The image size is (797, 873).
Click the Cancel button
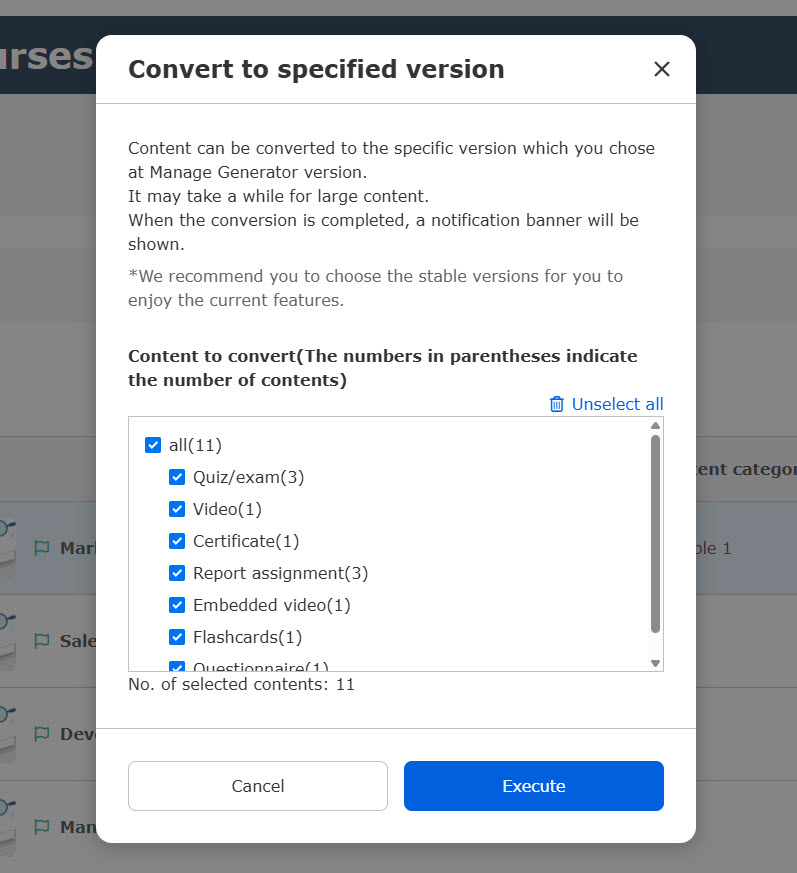click(x=258, y=786)
